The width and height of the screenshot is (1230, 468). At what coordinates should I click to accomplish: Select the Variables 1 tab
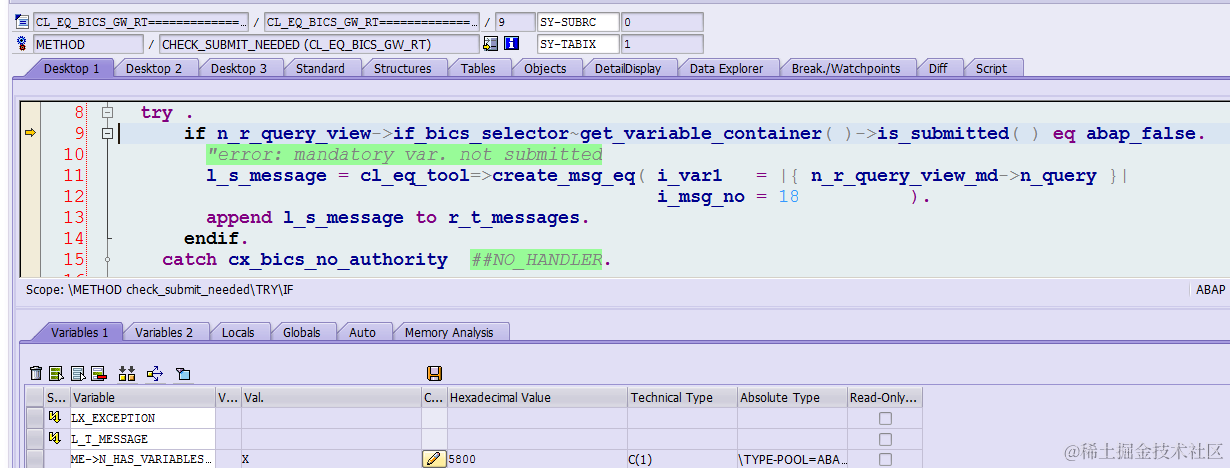[x=80, y=332]
